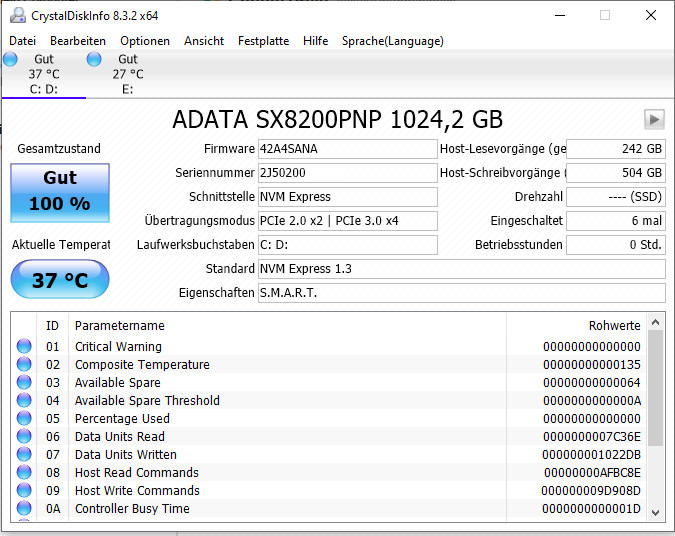Select the Data Units Read parameter name

click(120, 437)
